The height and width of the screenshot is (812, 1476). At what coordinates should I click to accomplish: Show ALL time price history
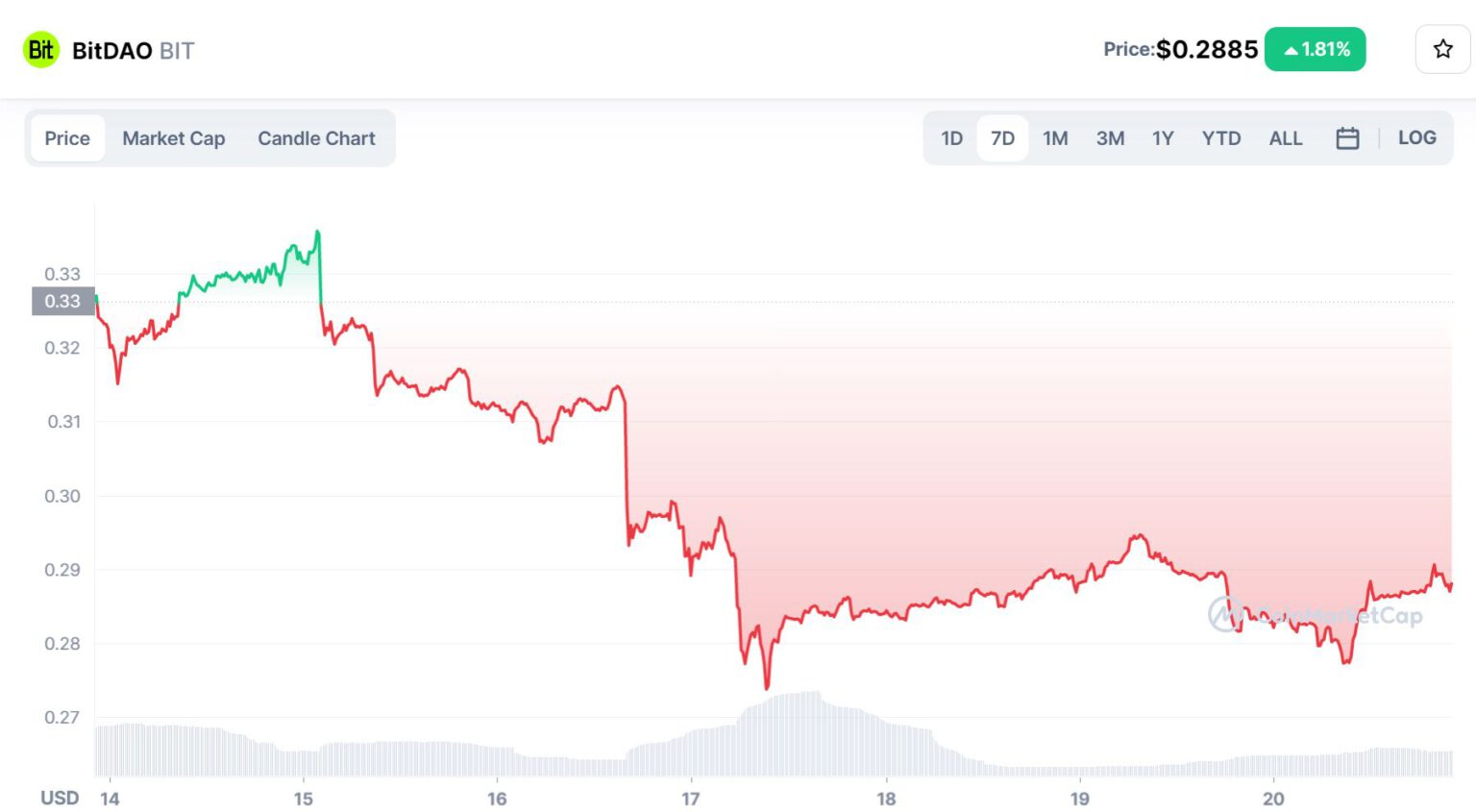(x=1286, y=138)
